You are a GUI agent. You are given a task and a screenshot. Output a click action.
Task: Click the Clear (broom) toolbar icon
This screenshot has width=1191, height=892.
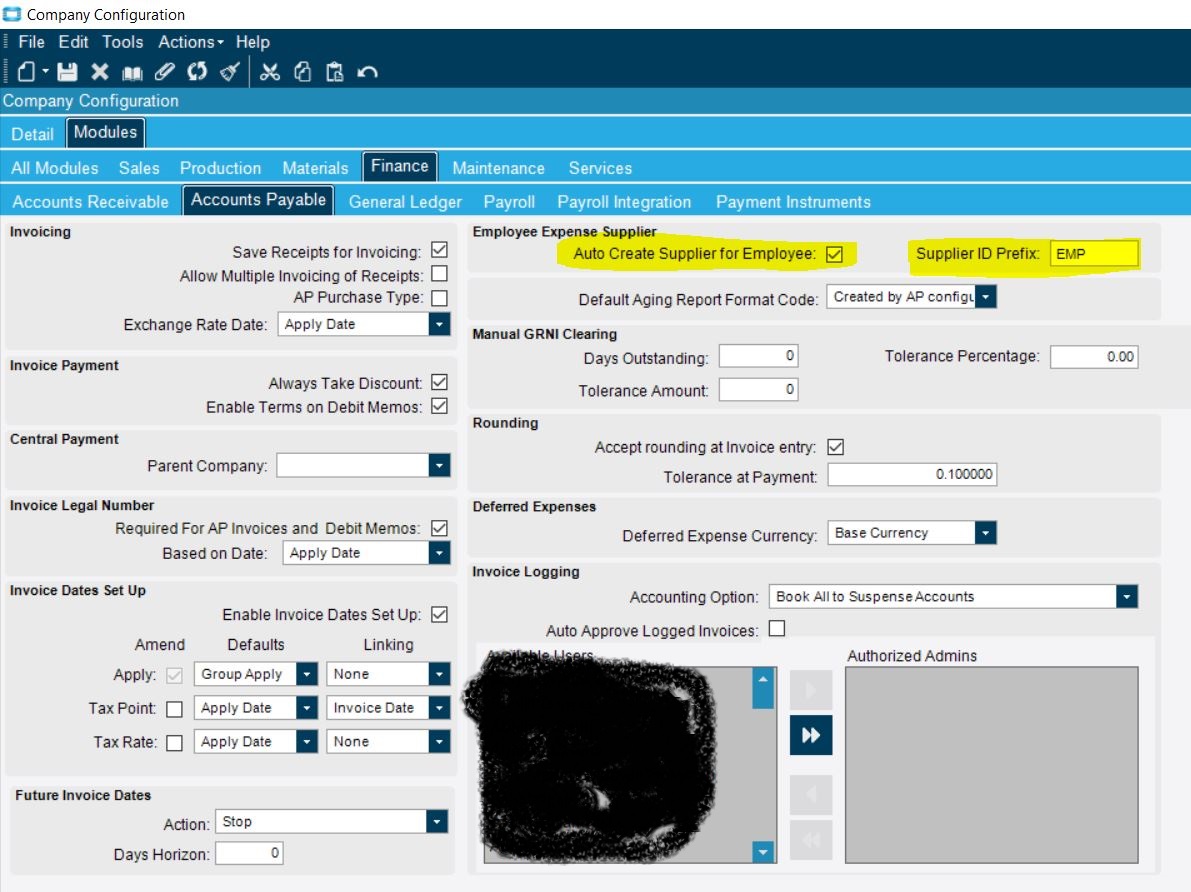coord(229,72)
